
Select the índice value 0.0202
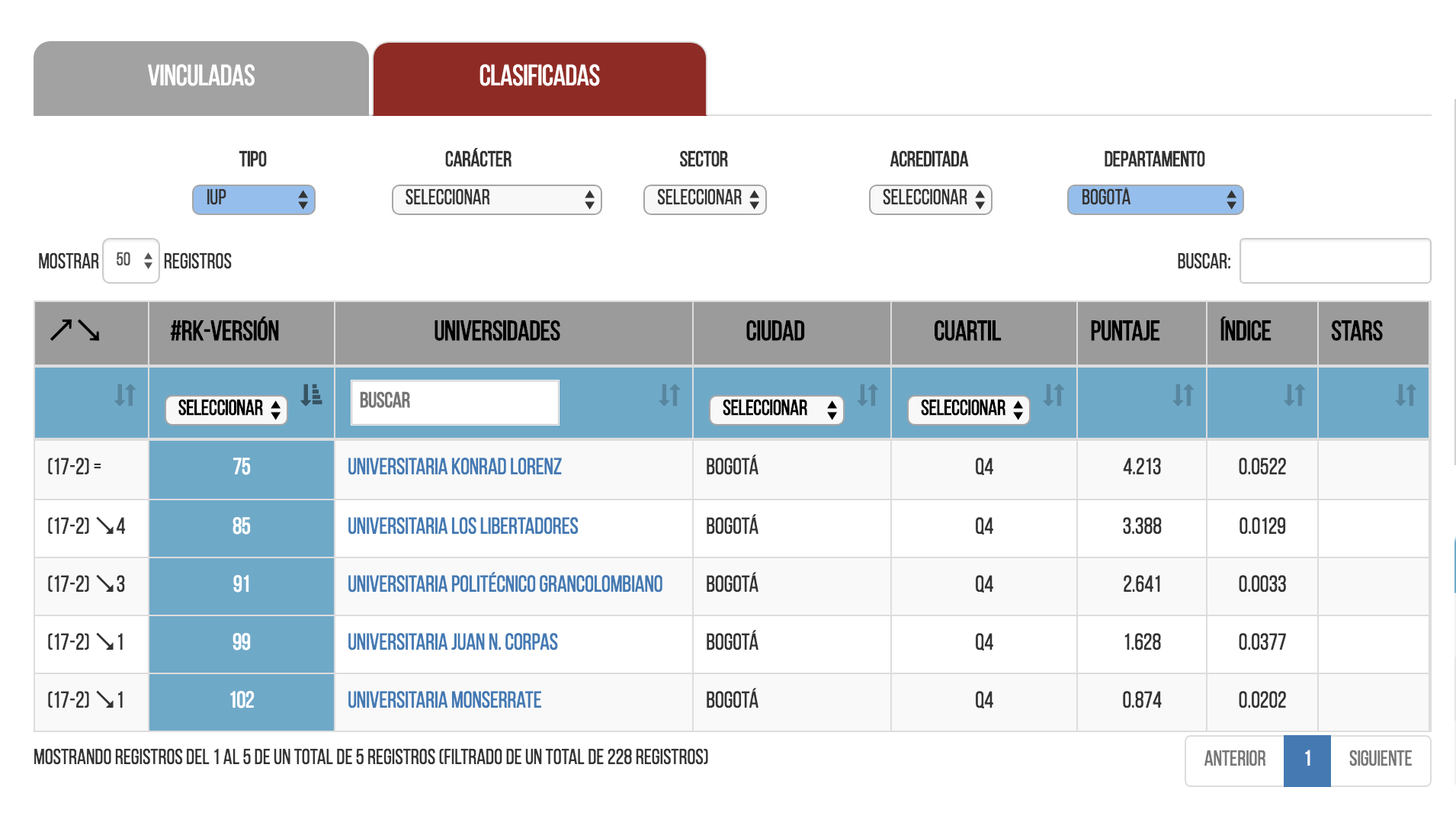[1262, 700]
